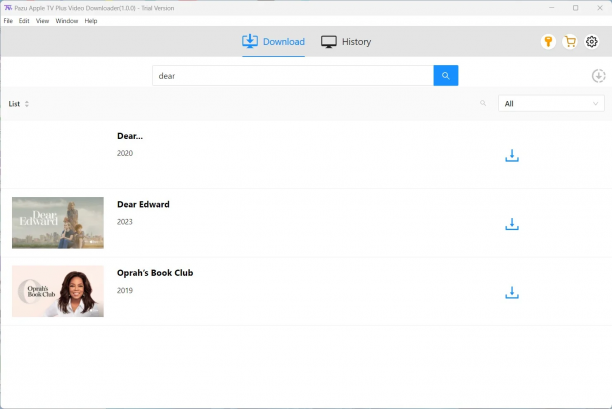Minimize the Pazu window
The width and height of the screenshot is (612, 409).
tap(552, 8)
